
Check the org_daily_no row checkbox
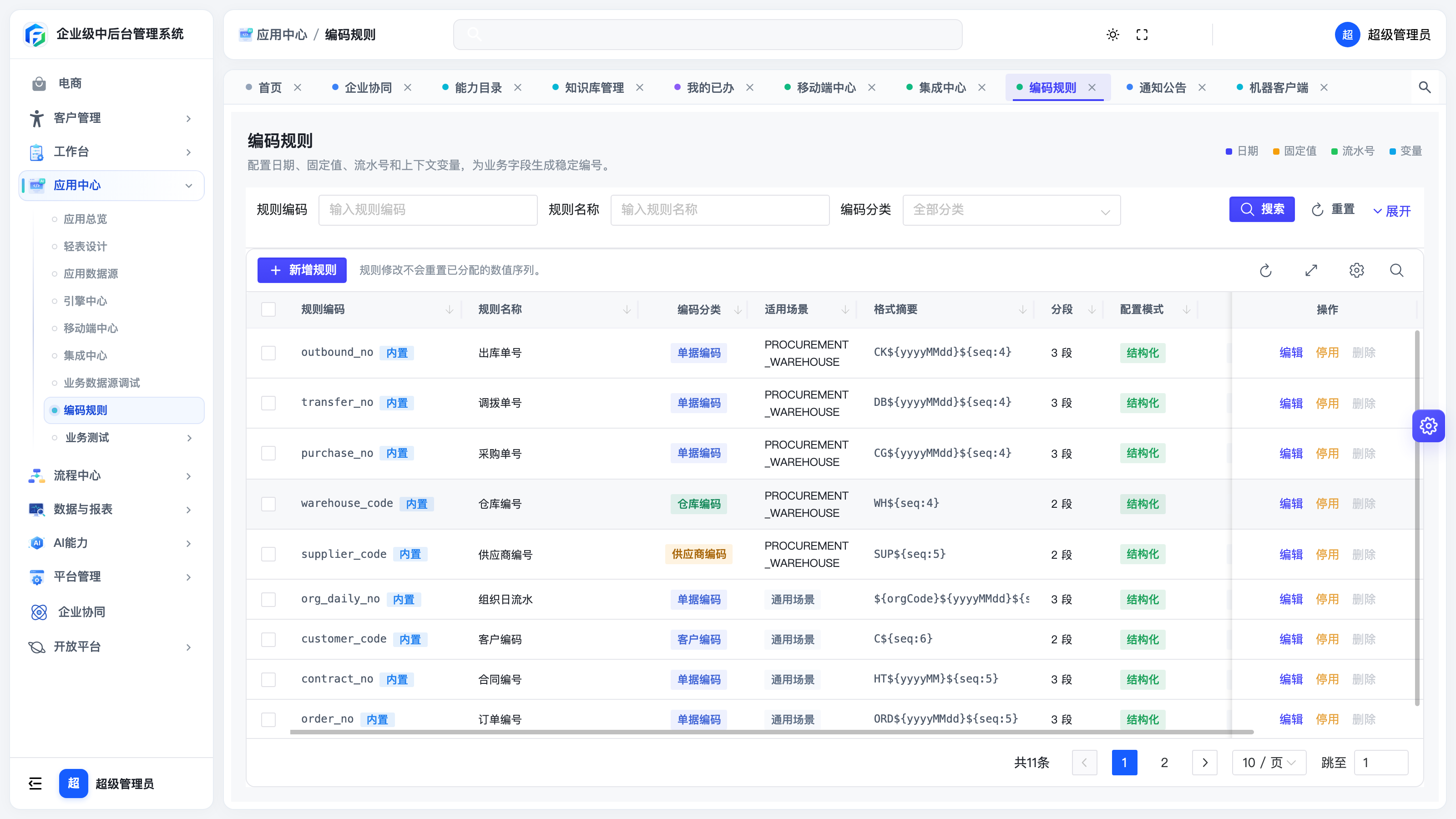(268, 600)
